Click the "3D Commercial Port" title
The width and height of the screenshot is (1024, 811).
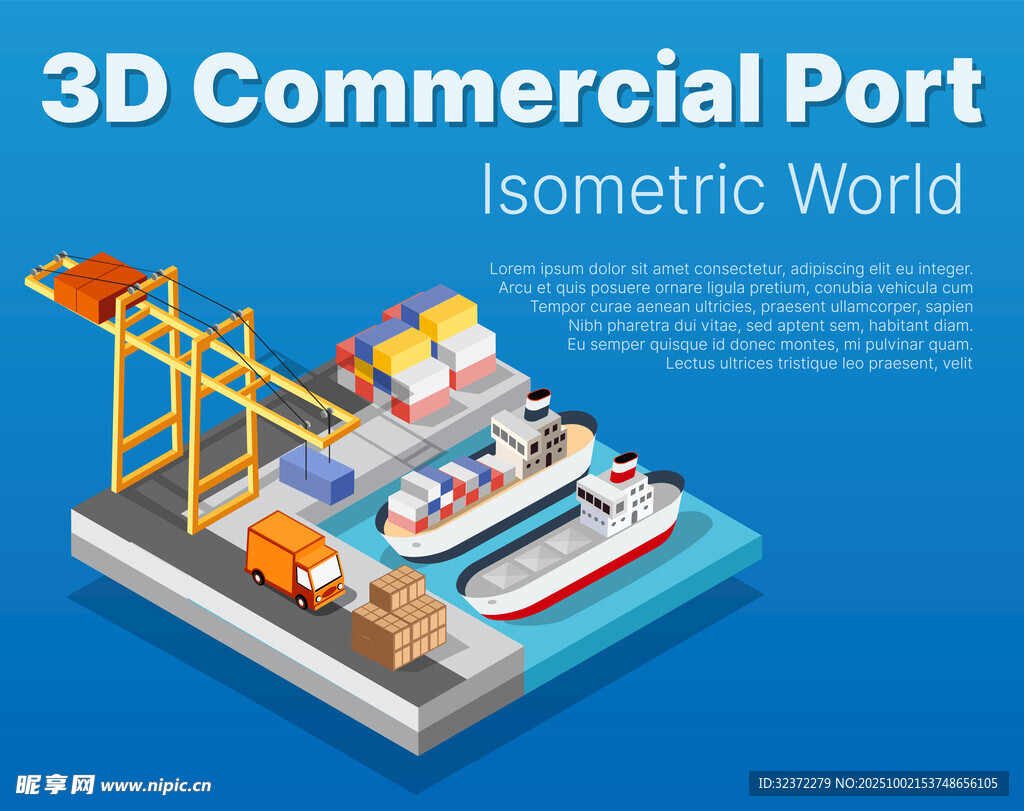tap(511, 90)
